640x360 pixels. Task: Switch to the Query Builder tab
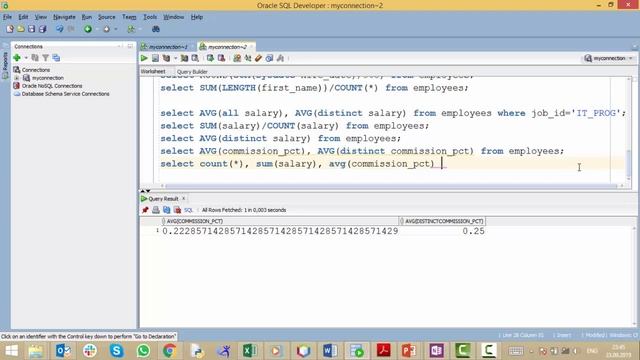[x=192, y=72]
